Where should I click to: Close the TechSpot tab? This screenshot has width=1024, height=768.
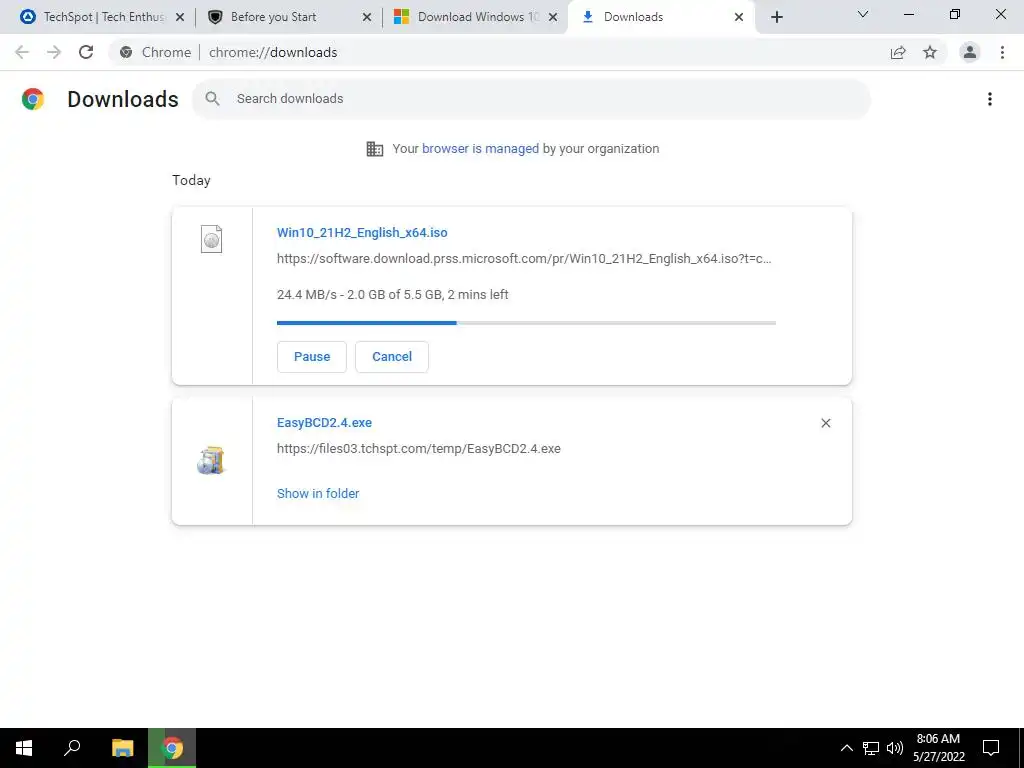point(180,17)
